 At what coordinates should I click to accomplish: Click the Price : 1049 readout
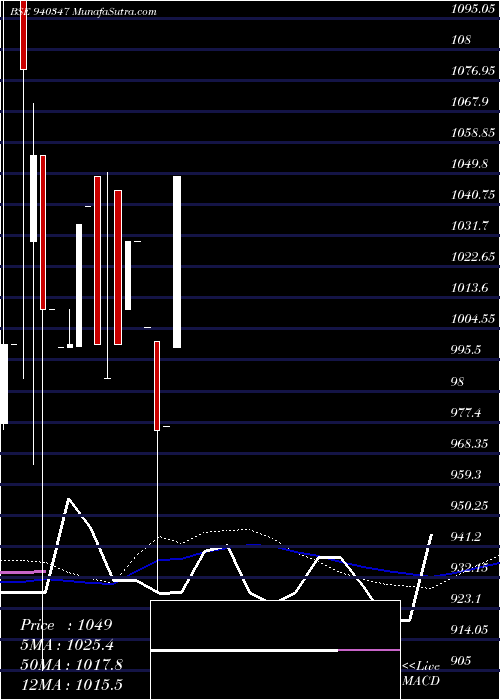click(66, 625)
